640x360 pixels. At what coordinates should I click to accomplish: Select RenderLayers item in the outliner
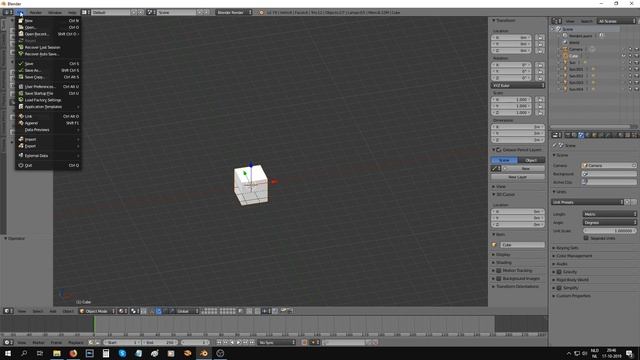(580, 36)
